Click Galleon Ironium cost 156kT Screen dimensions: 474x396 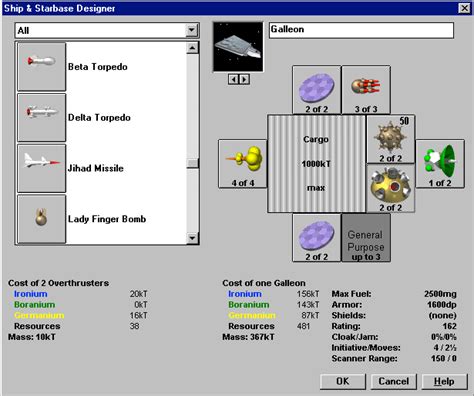pos(308,294)
